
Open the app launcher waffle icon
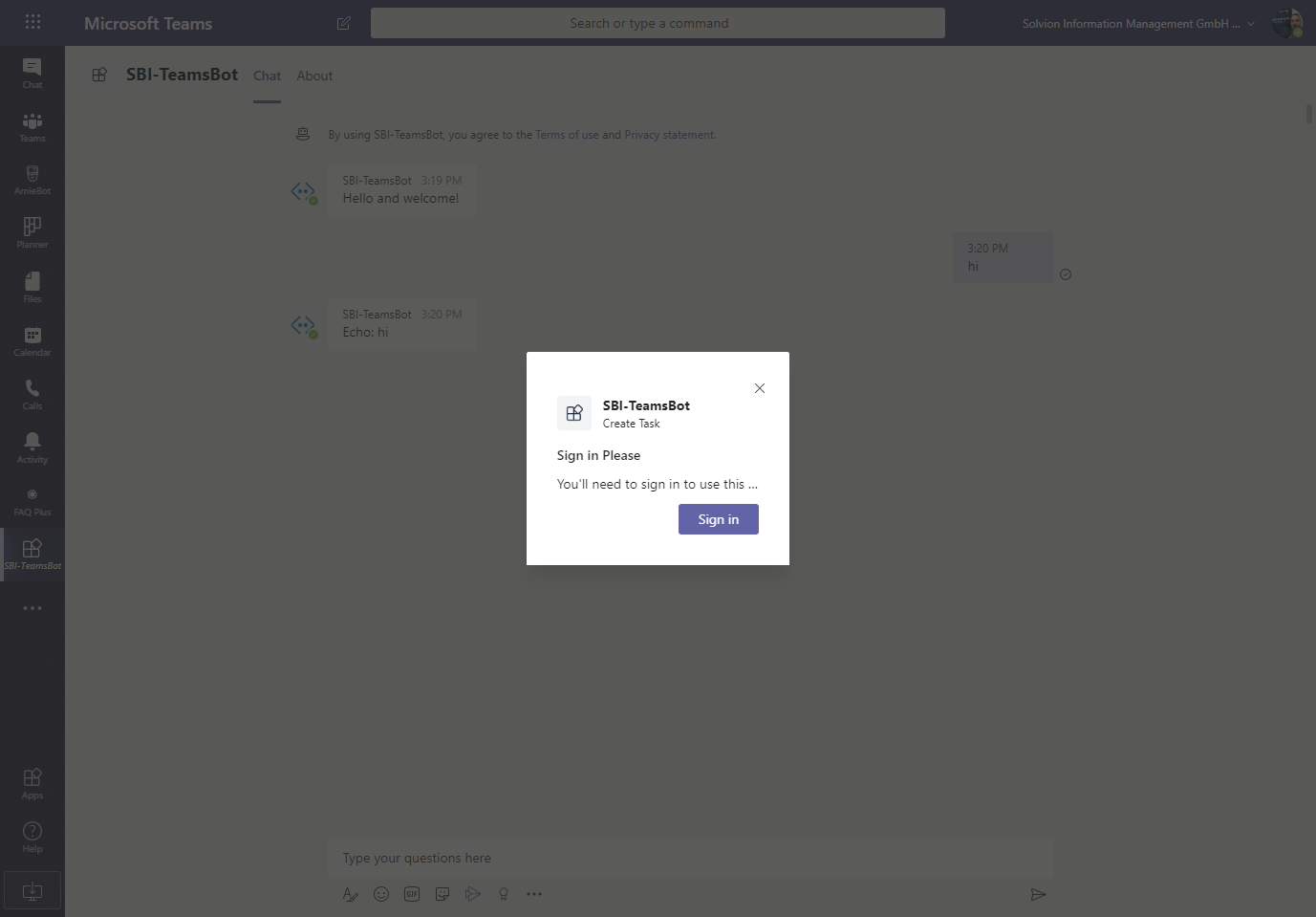click(32, 22)
